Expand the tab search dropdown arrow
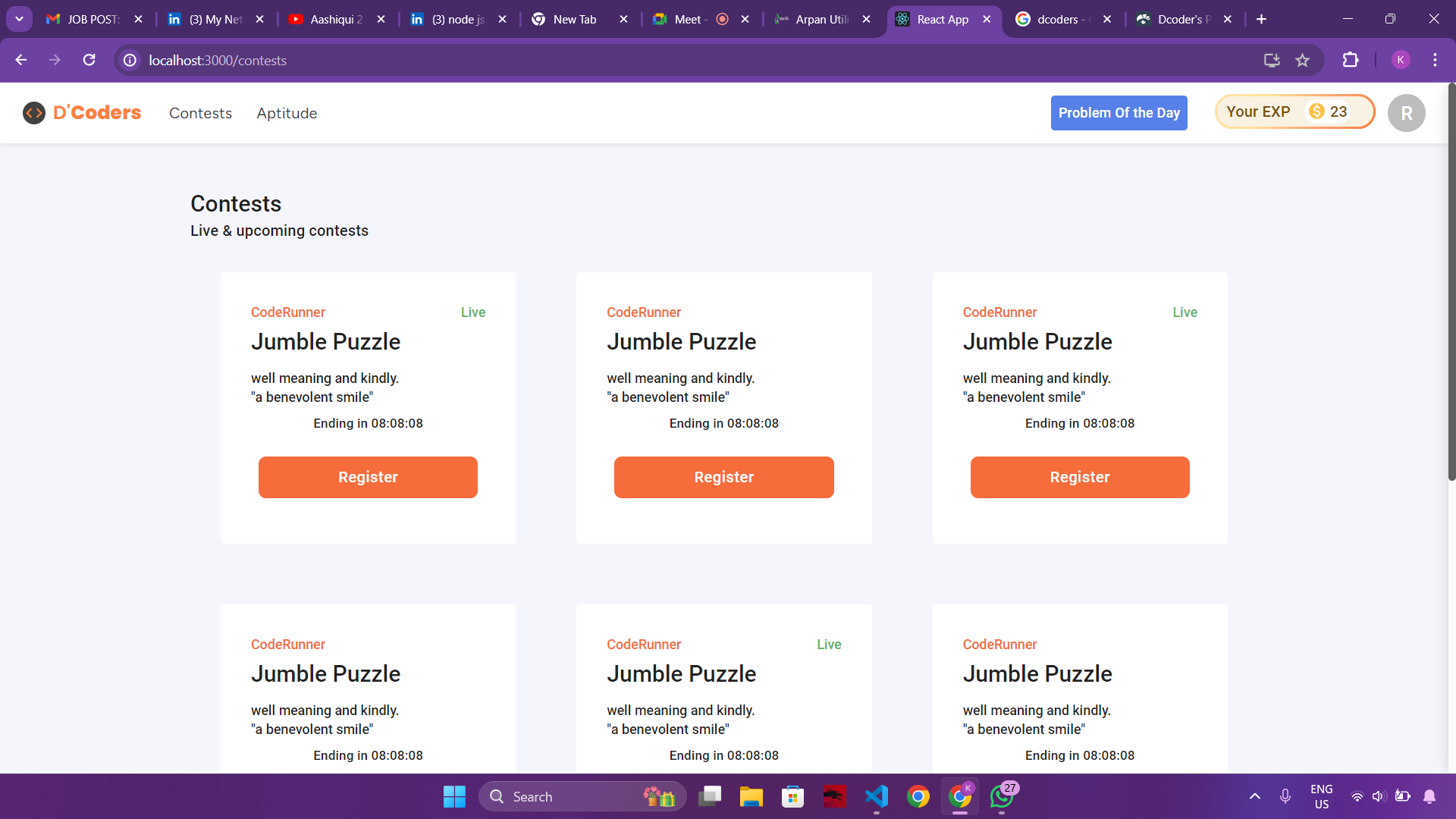The width and height of the screenshot is (1456, 819). tap(19, 19)
